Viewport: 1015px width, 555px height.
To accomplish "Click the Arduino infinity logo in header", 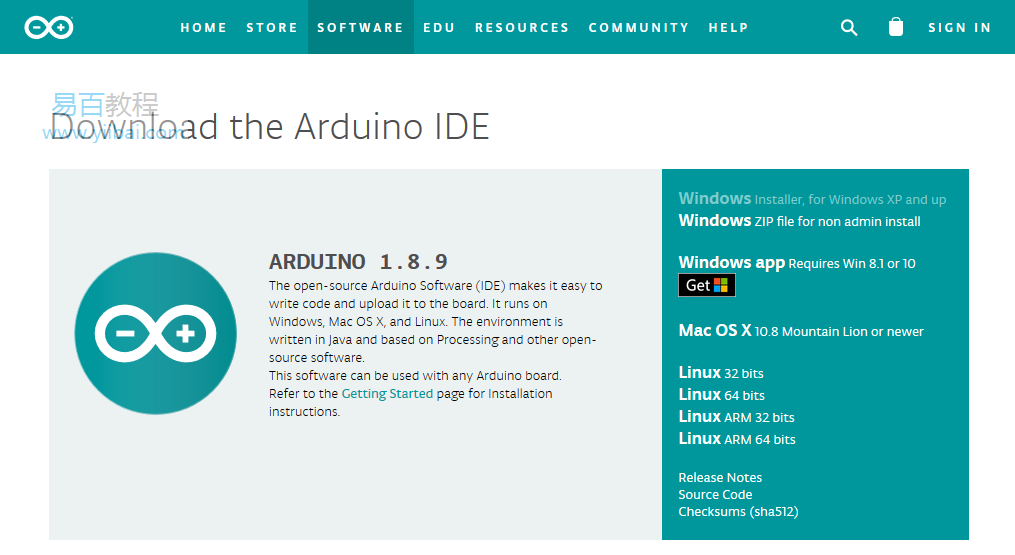I will pos(49,27).
